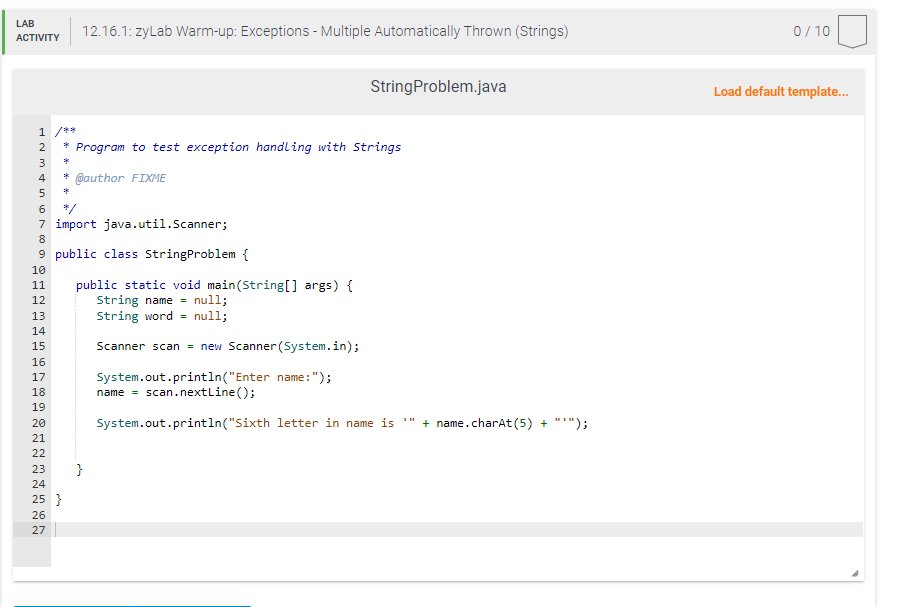Select the public class StringProblem line

point(150,254)
